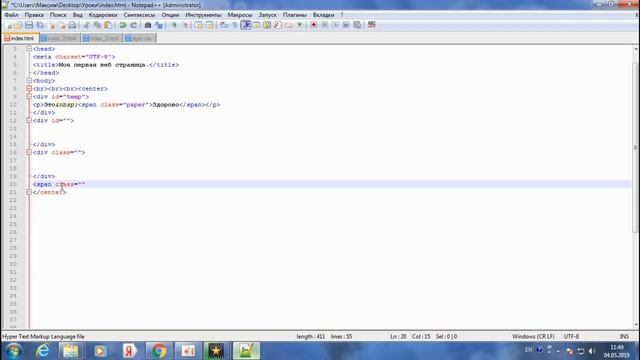Stop macro recording toolbar icon
This screenshot has height=360, width=640.
pyautogui.click(x=324, y=25)
